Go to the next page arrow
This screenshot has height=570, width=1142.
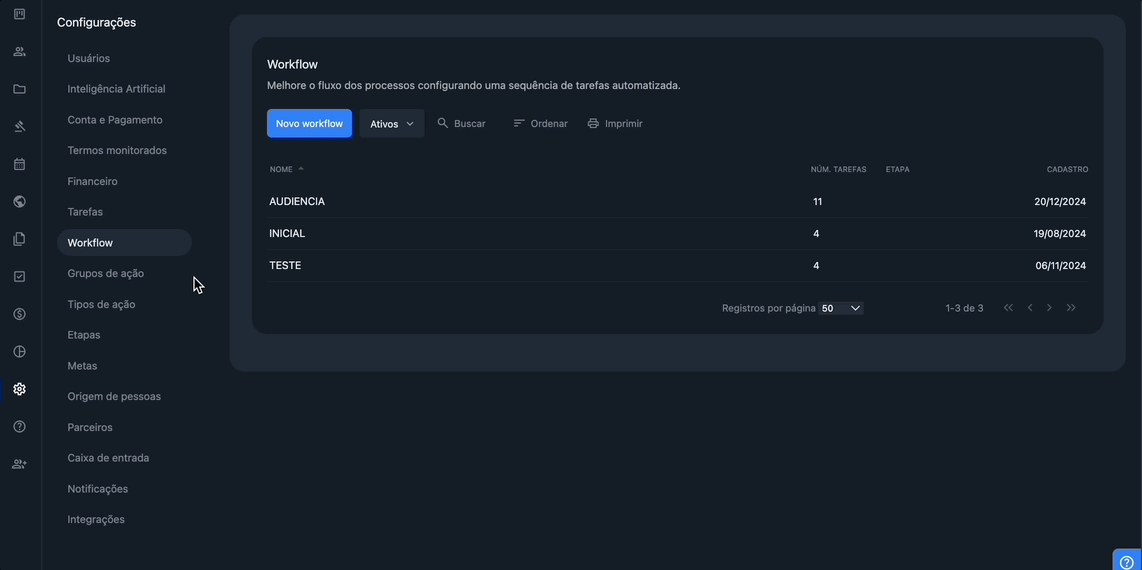[1049, 308]
